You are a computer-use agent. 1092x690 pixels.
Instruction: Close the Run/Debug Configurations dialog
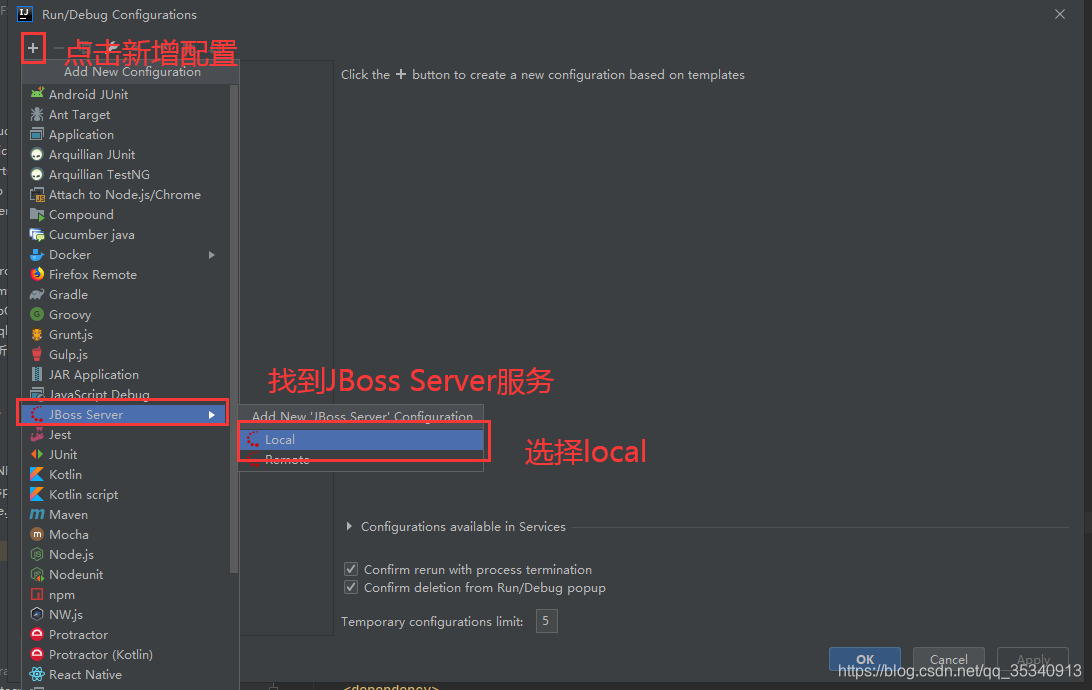(x=1059, y=14)
